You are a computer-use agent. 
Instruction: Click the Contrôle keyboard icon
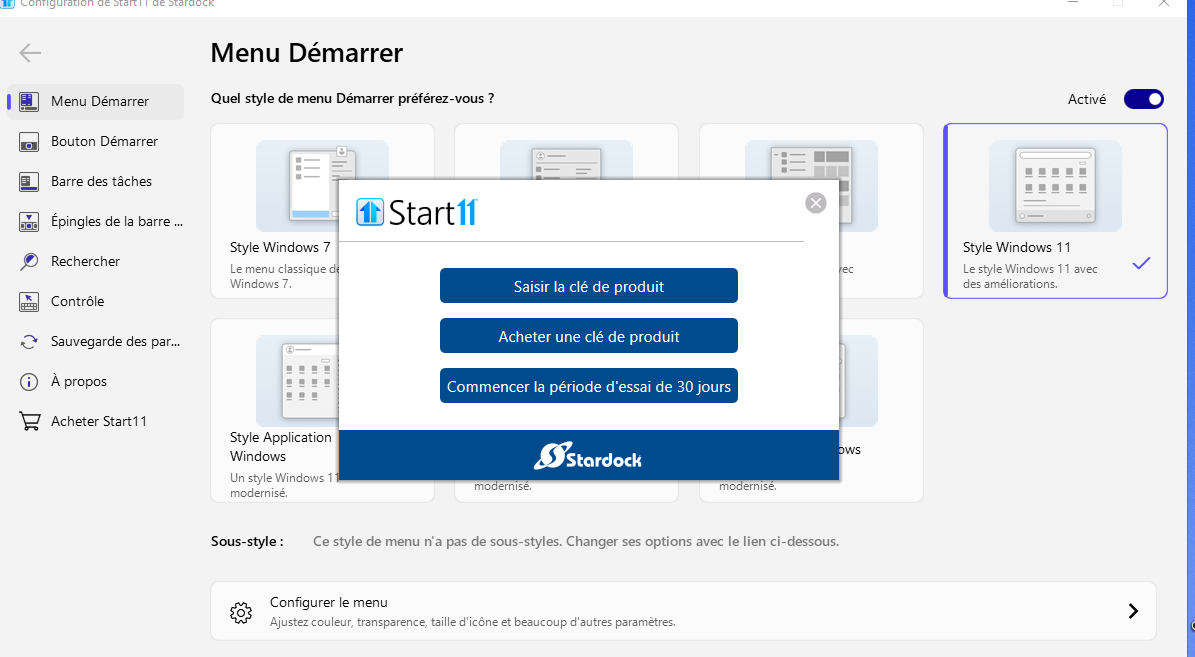[x=29, y=302]
